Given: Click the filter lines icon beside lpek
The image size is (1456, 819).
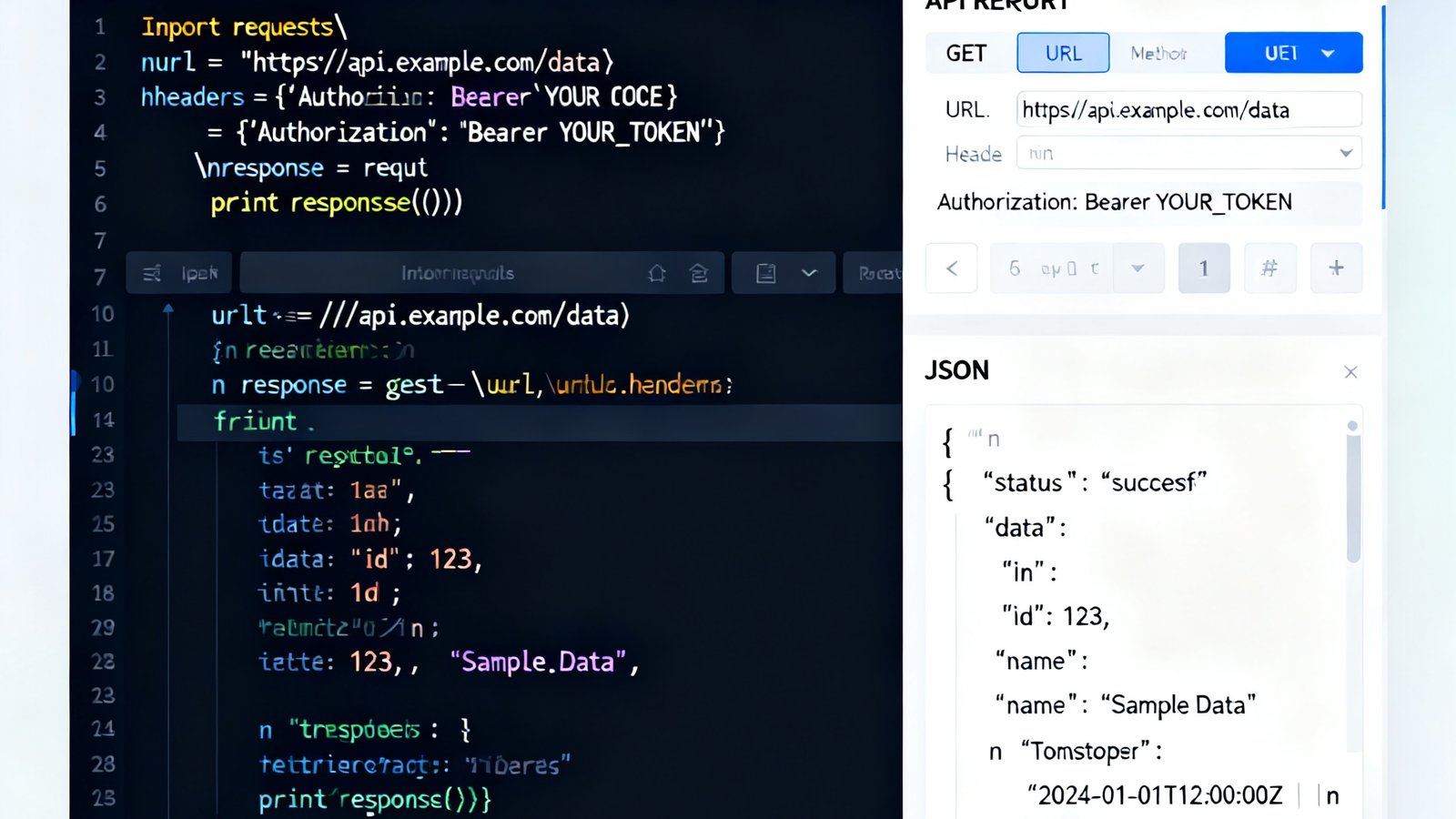Looking at the screenshot, I should (152, 273).
